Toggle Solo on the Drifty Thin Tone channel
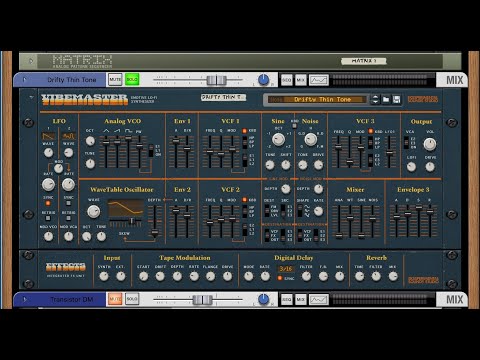 click(132, 80)
